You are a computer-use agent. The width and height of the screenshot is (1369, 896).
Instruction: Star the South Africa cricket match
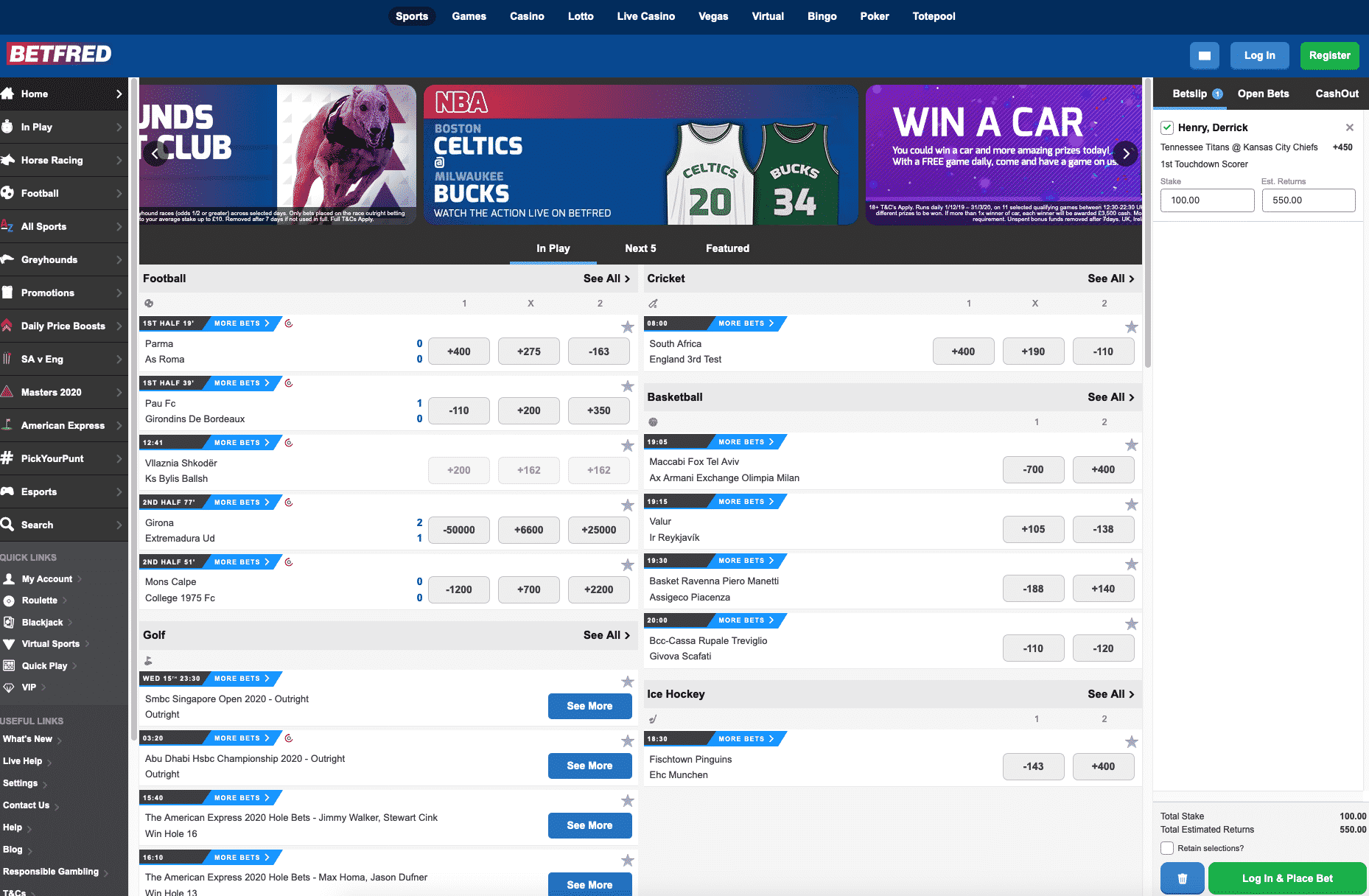[x=1132, y=327]
